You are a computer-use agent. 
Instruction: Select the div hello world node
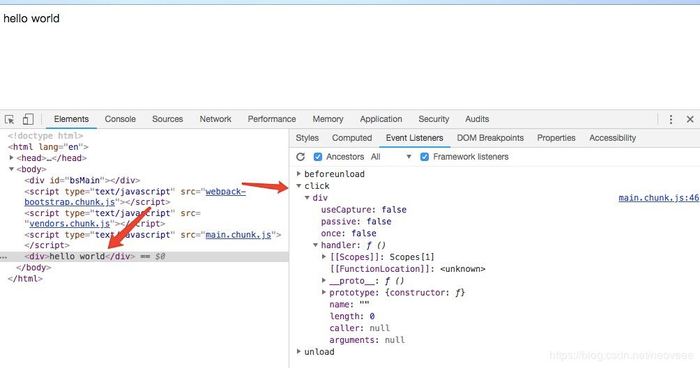(x=79, y=256)
